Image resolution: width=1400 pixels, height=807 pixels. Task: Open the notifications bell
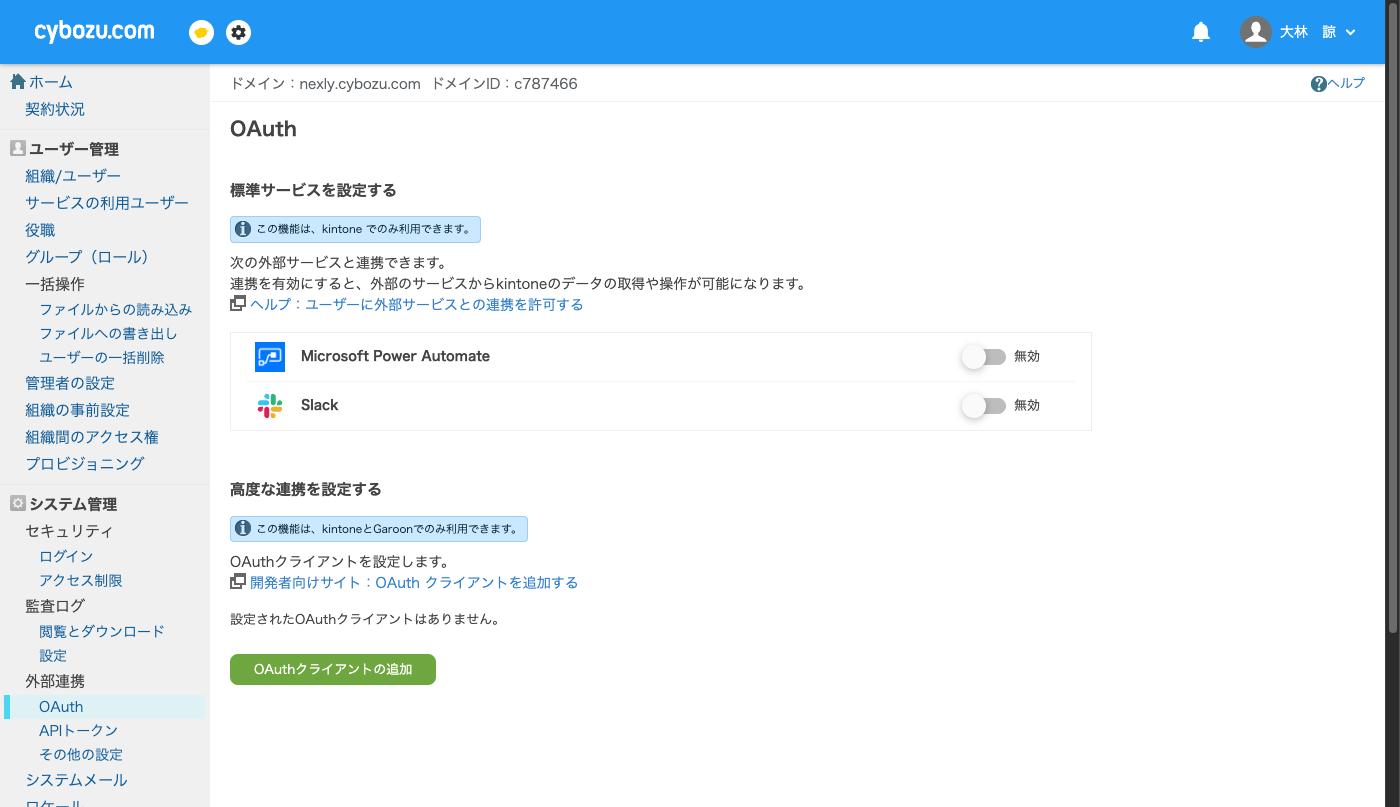(1201, 32)
